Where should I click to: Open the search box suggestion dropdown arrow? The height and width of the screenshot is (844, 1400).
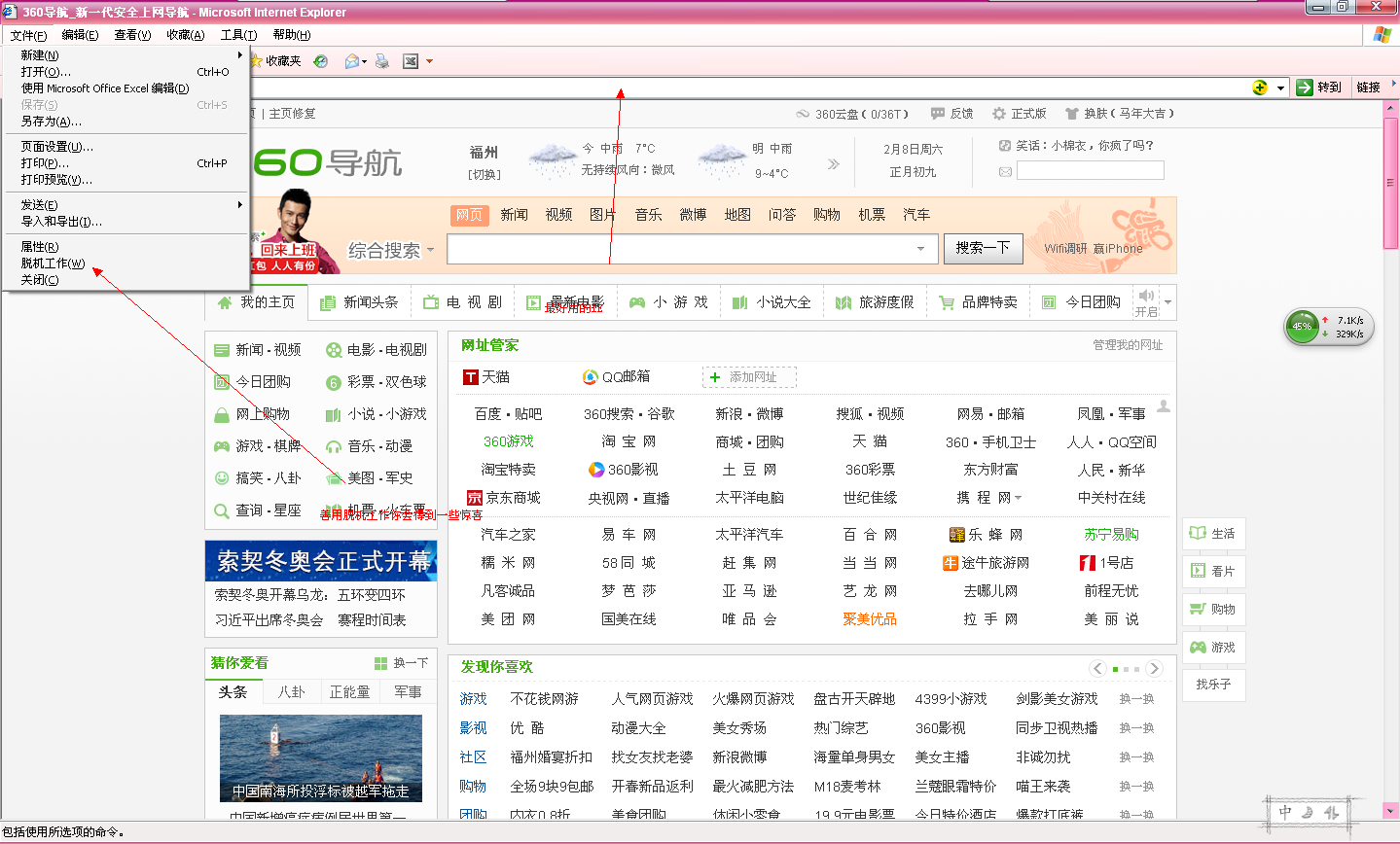(920, 249)
